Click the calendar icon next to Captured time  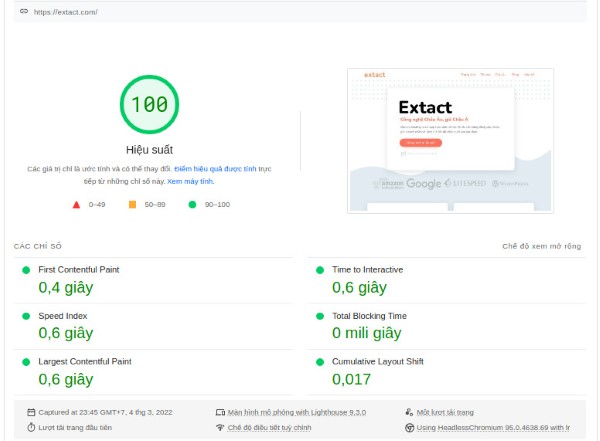pos(31,412)
